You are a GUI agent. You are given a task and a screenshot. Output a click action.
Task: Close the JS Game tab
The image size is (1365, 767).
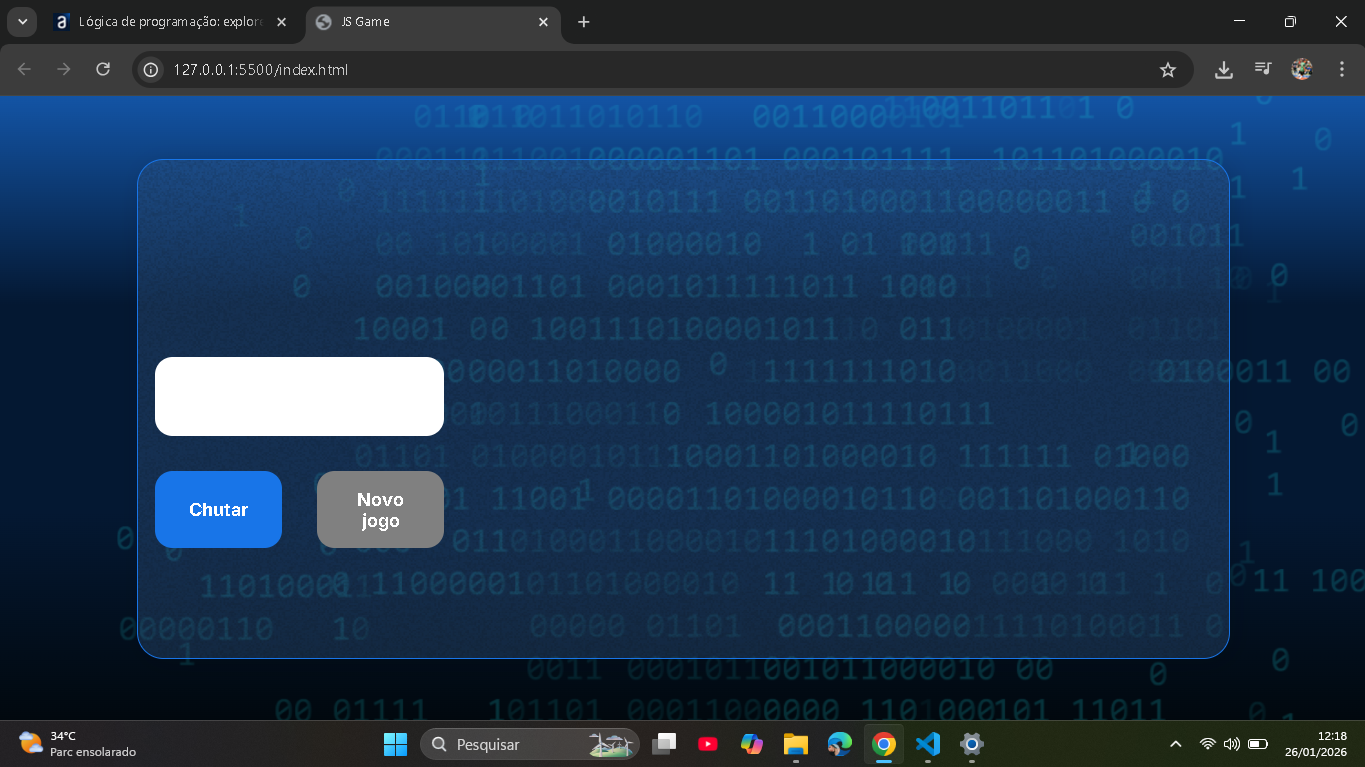coord(544,22)
